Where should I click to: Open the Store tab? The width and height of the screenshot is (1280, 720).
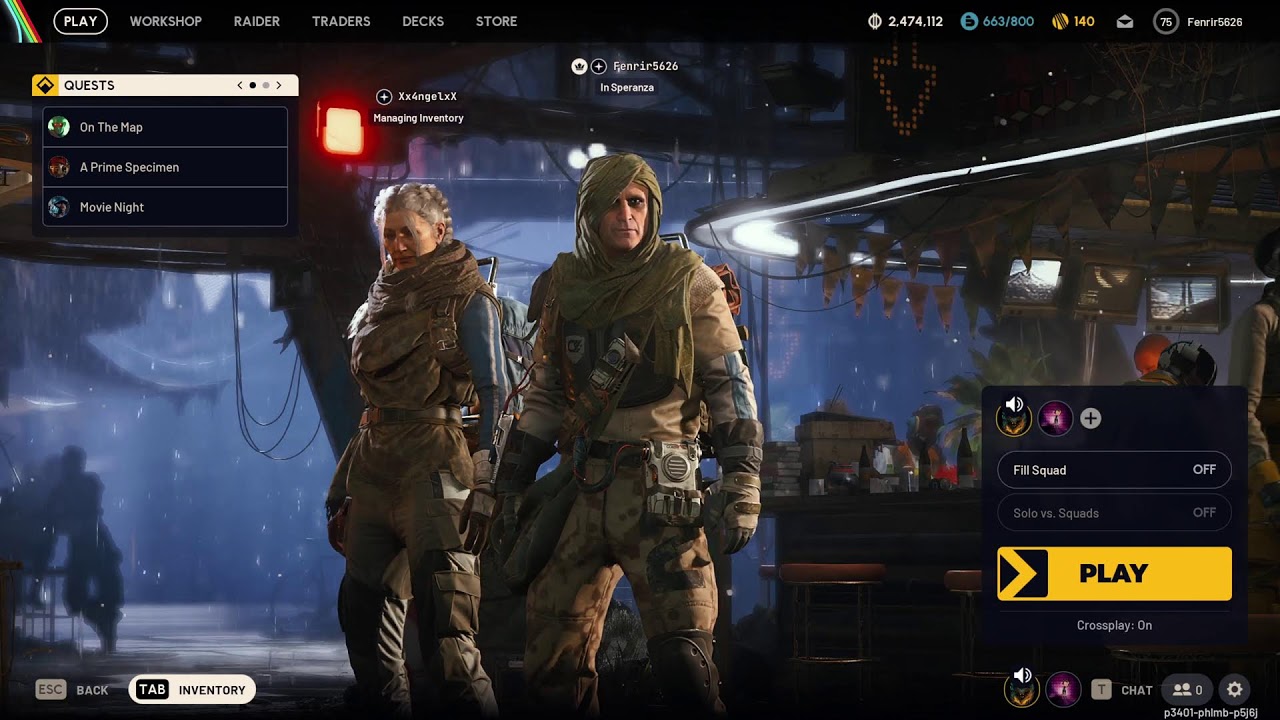tap(497, 21)
